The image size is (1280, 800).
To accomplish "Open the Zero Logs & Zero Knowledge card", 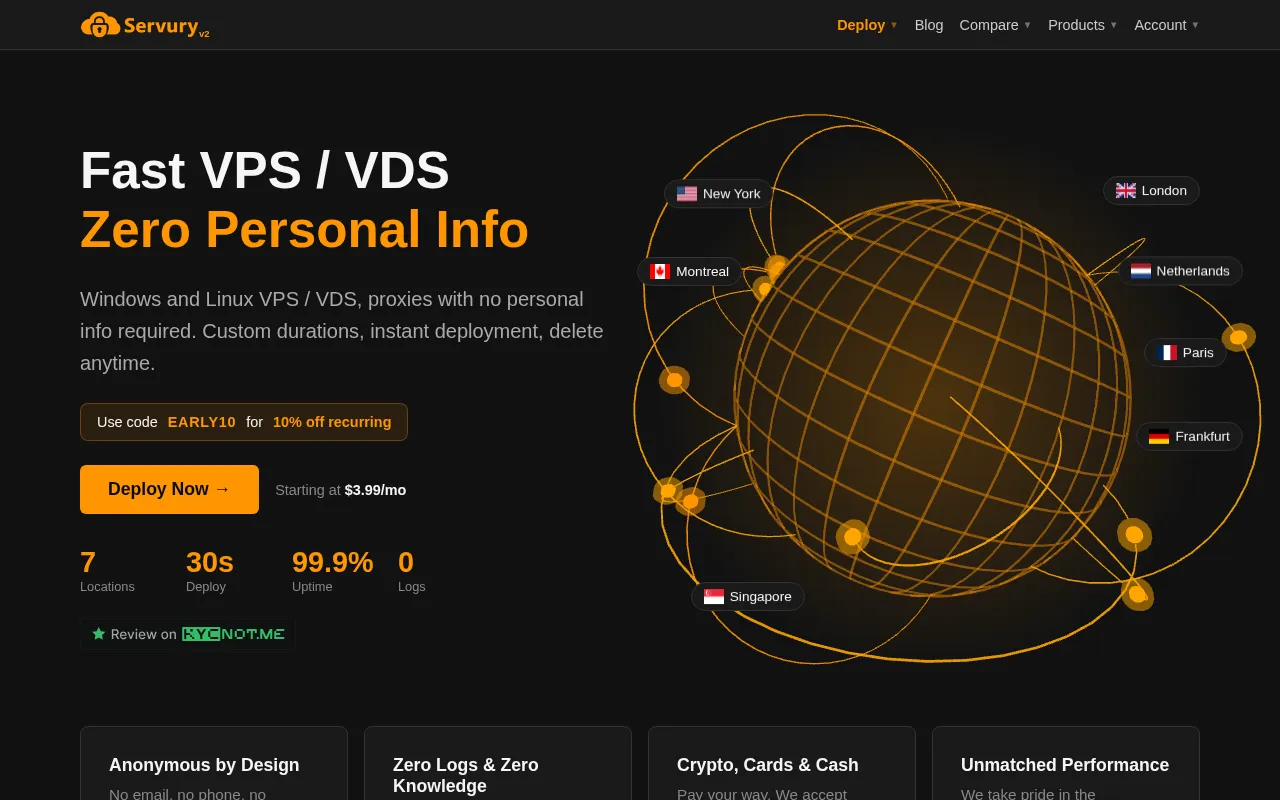I will coord(498,763).
